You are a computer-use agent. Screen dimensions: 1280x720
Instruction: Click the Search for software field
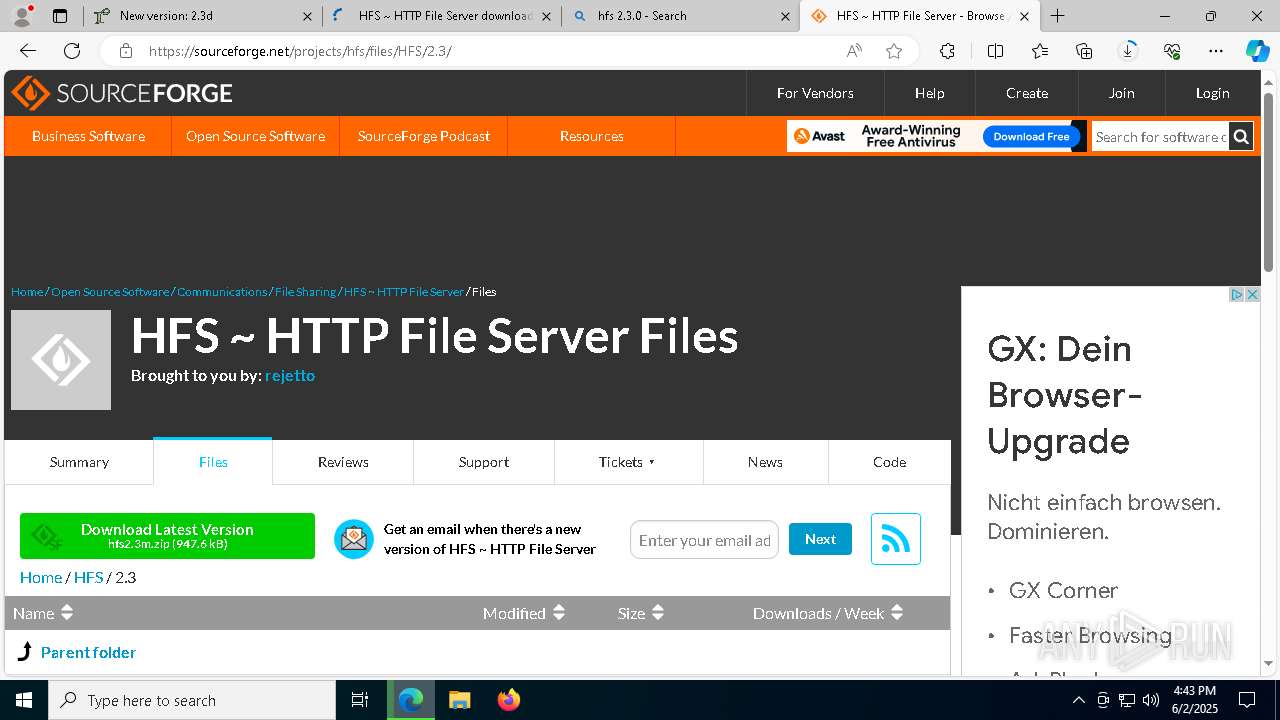(1160, 136)
